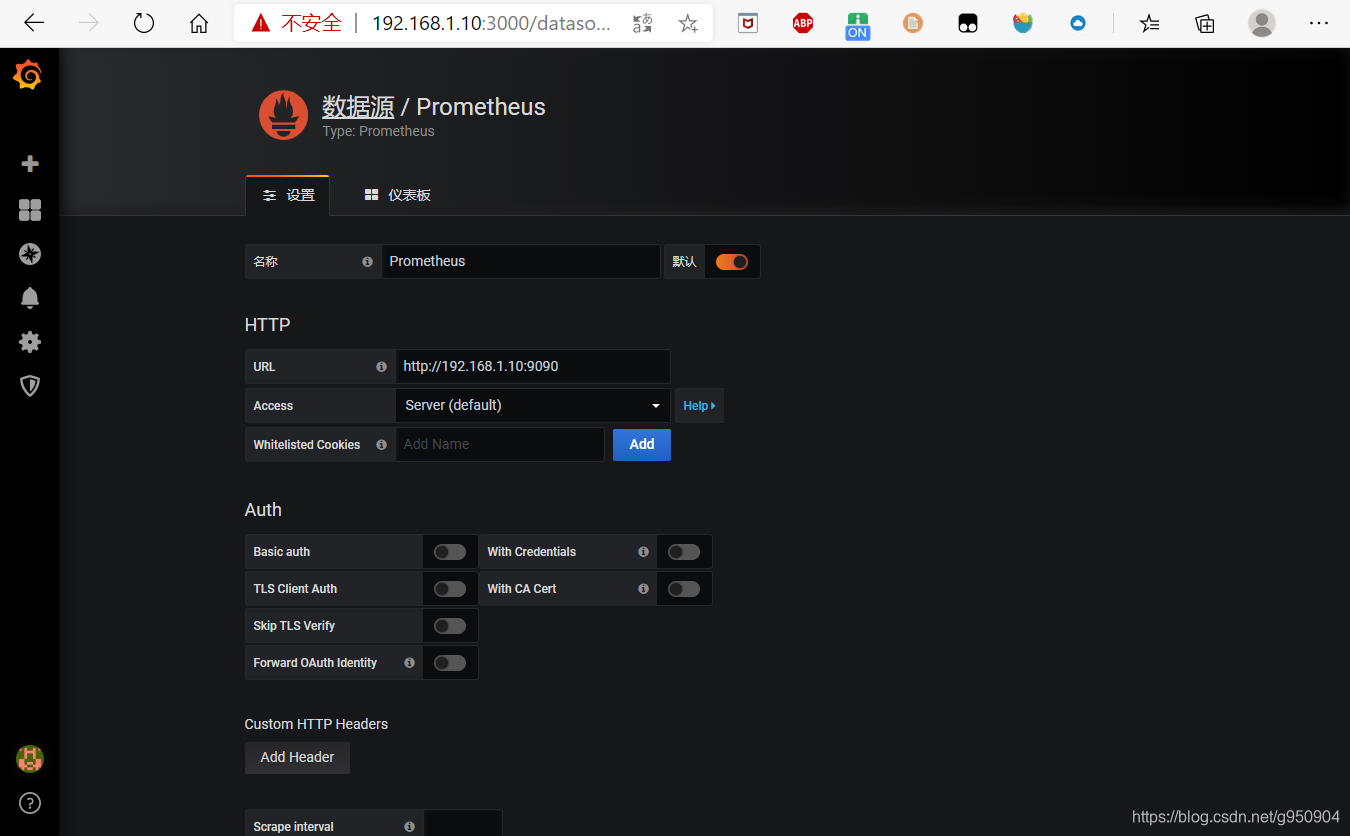
Task: Click the colorful globe extension icon
Action: coord(1023,23)
